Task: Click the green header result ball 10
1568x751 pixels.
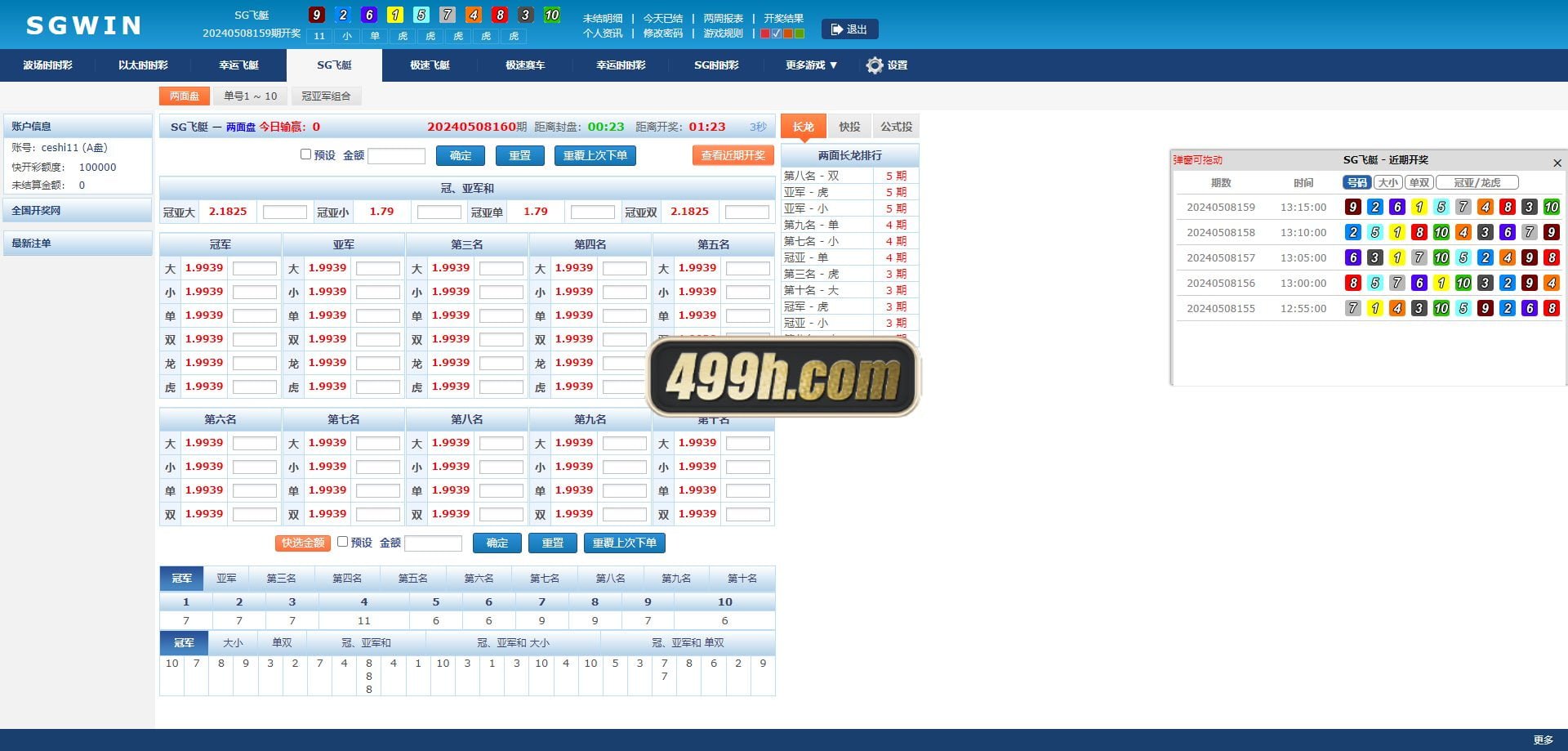Action: [x=552, y=15]
